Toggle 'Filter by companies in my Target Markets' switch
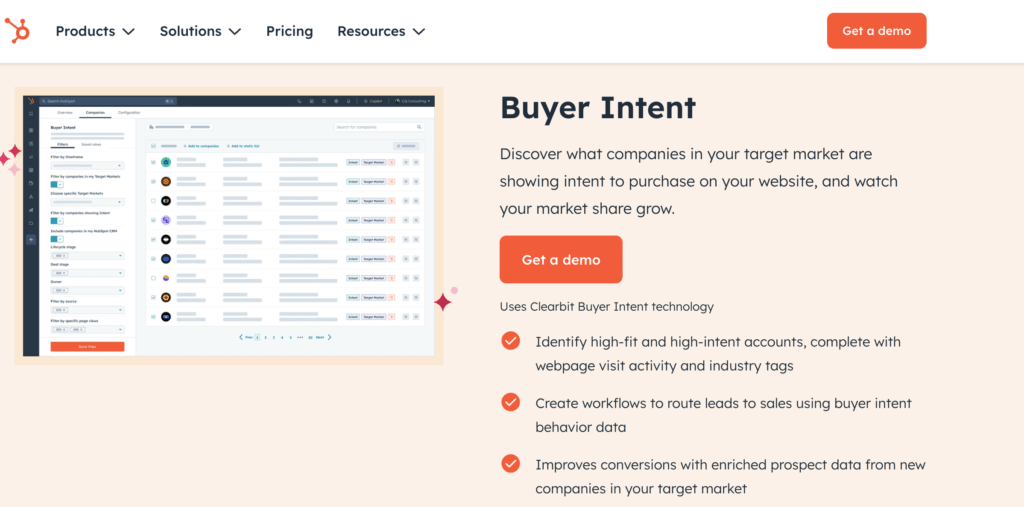Viewport: 1024px width, 507px height. point(56,184)
